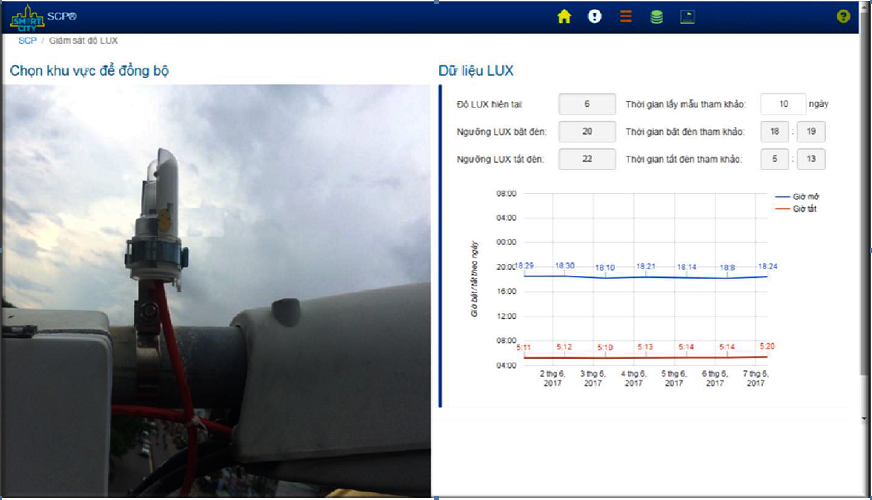Viewport: 872px width, 500px height.
Task: Click the sampling days input field
Action: [x=783, y=104]
